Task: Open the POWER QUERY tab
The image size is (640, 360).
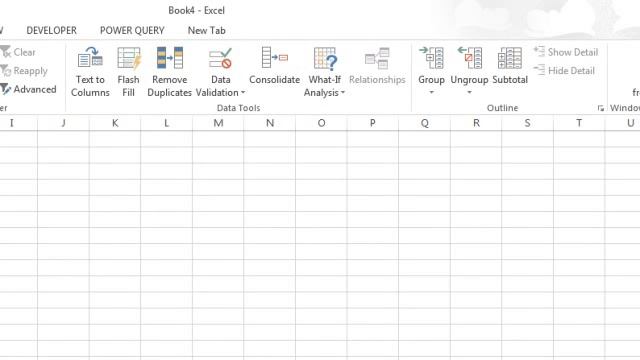Action: tap(132, 30)
